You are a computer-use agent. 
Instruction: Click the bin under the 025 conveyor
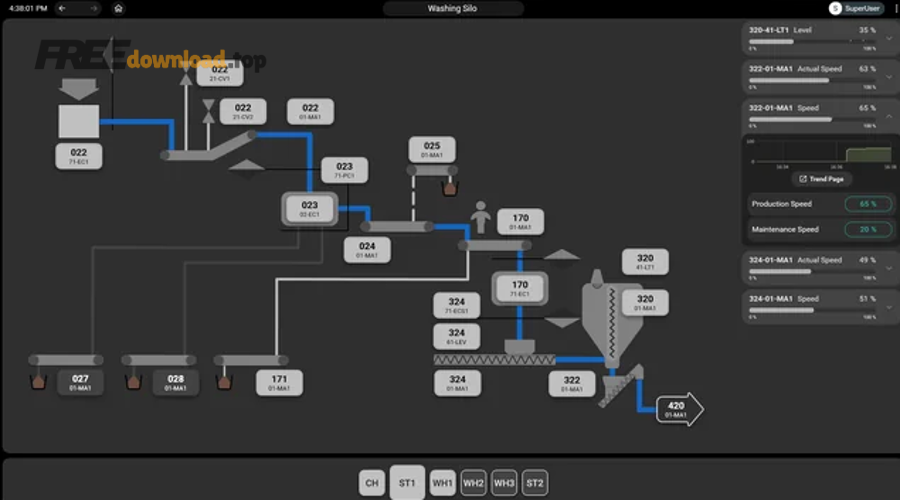click(x=450, y=188)
